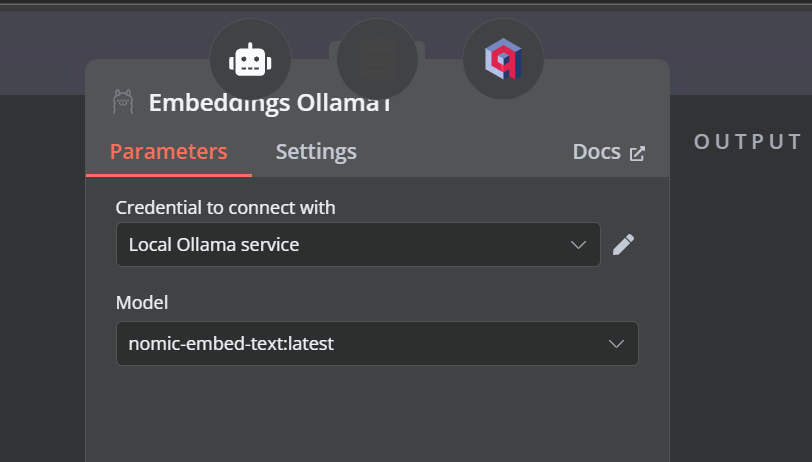The width and height of the screenshot is (812, 462).
Task: Click the dark backdrop left of the node panel
Action: point(42,280)
